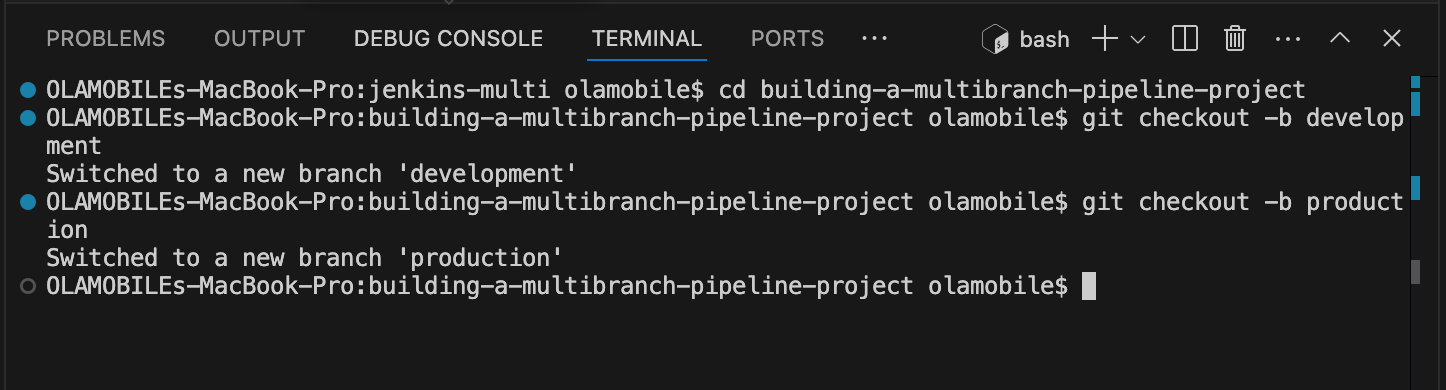Image resolution: width=1446 pixels, height=390 pixels.
Task: Click the terminal scrollbar thumb
Action: click(x=1415, y=272)
